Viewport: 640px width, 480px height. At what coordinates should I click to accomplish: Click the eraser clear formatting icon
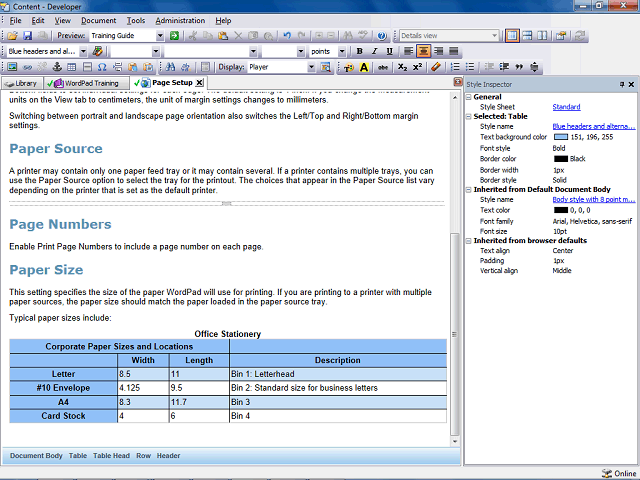[436, 67]
